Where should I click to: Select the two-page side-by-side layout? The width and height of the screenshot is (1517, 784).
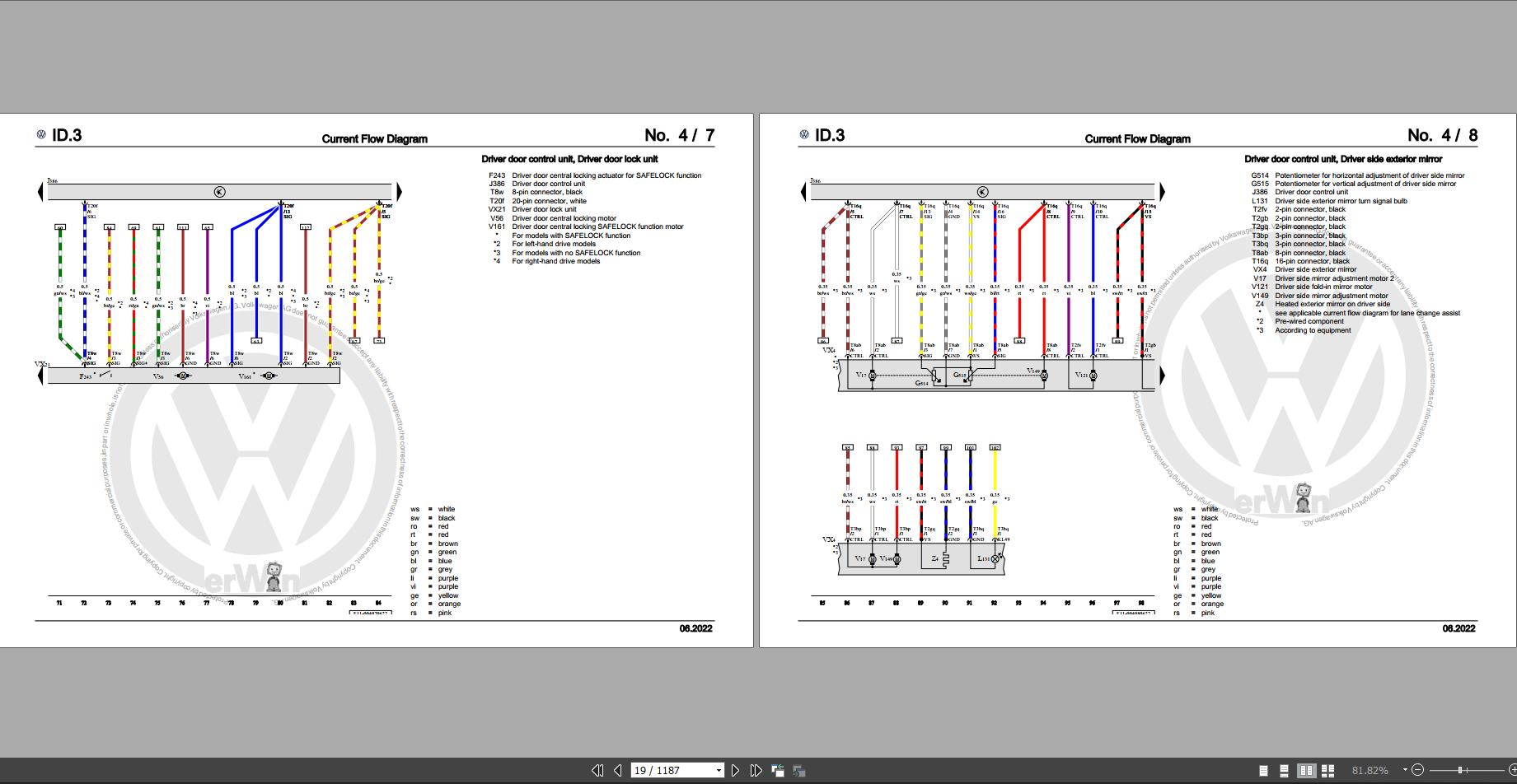point(1306,771)
